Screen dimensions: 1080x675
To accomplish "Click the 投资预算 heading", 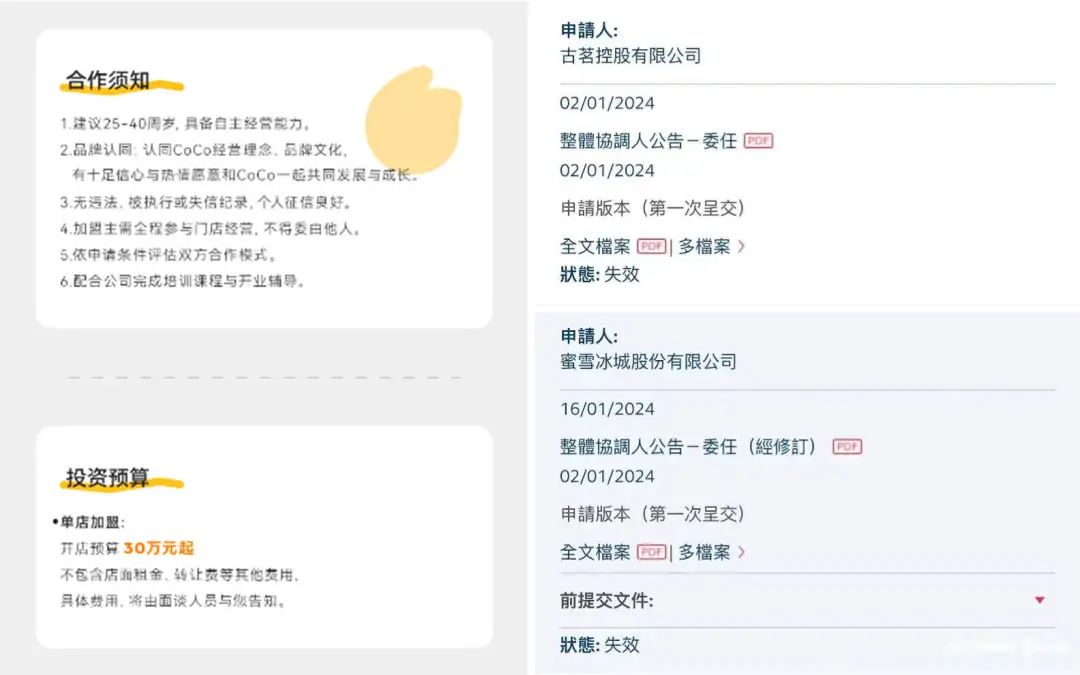I will (107, 478).
